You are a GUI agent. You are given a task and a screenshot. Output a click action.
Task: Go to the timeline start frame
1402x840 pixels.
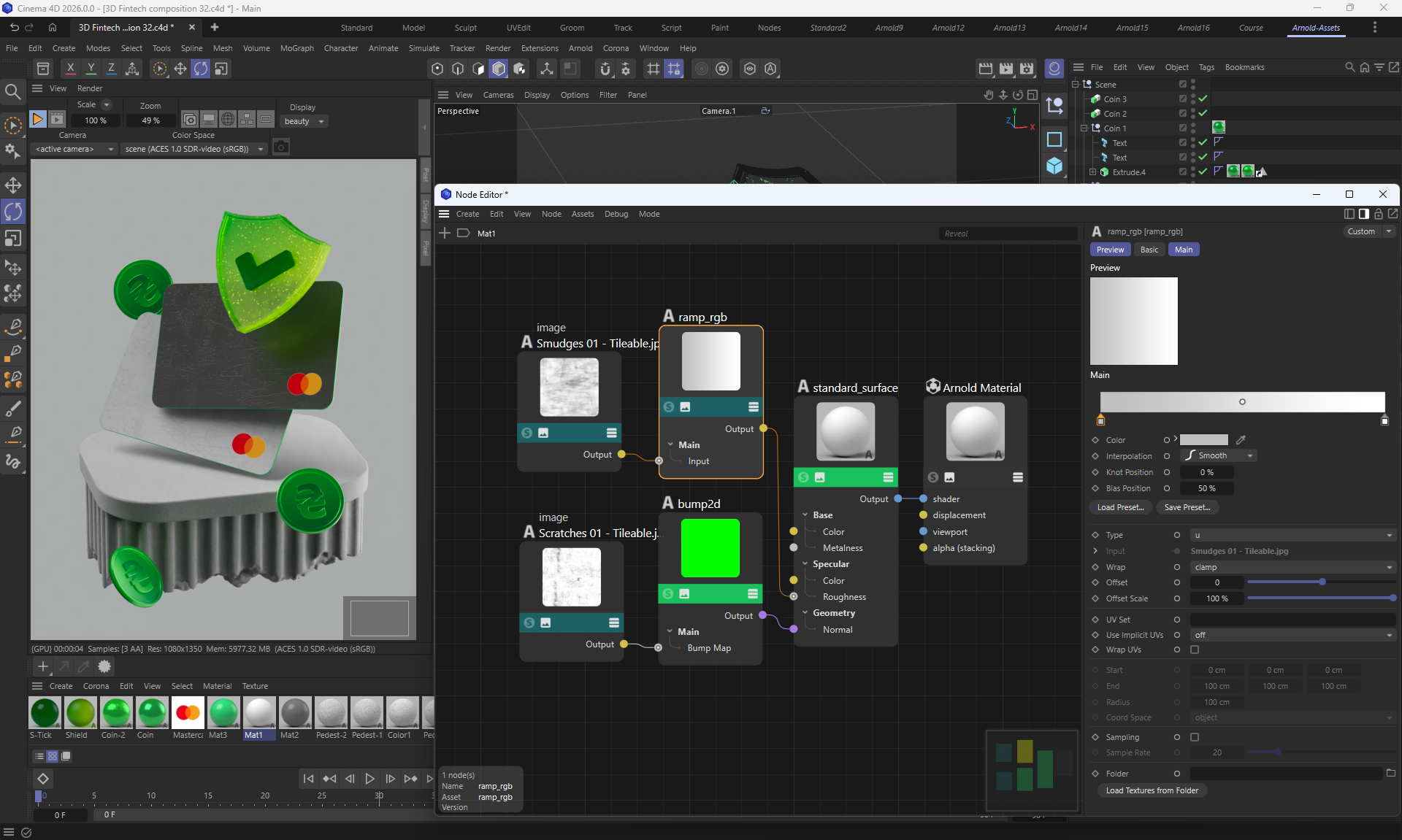[x=308, y=779]
